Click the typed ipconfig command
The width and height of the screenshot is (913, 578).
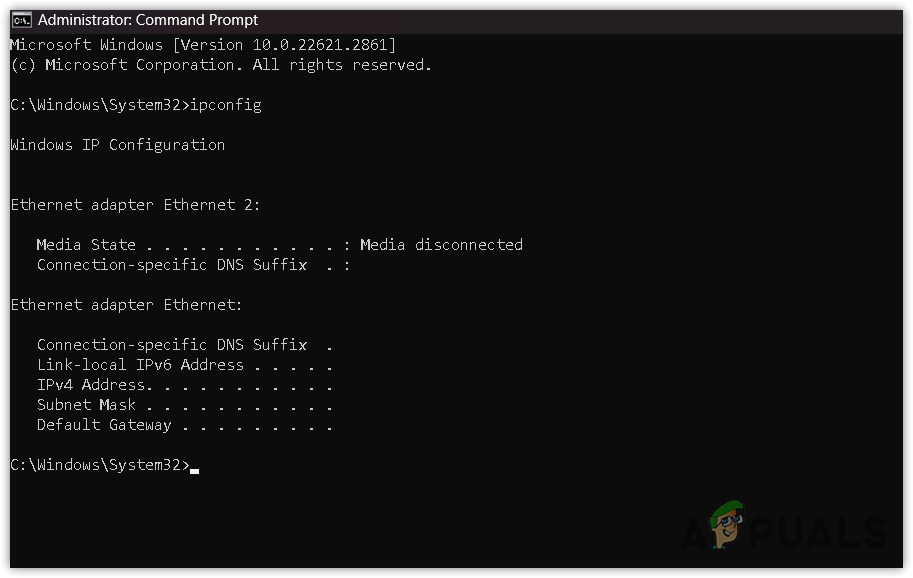coord(229,105)
